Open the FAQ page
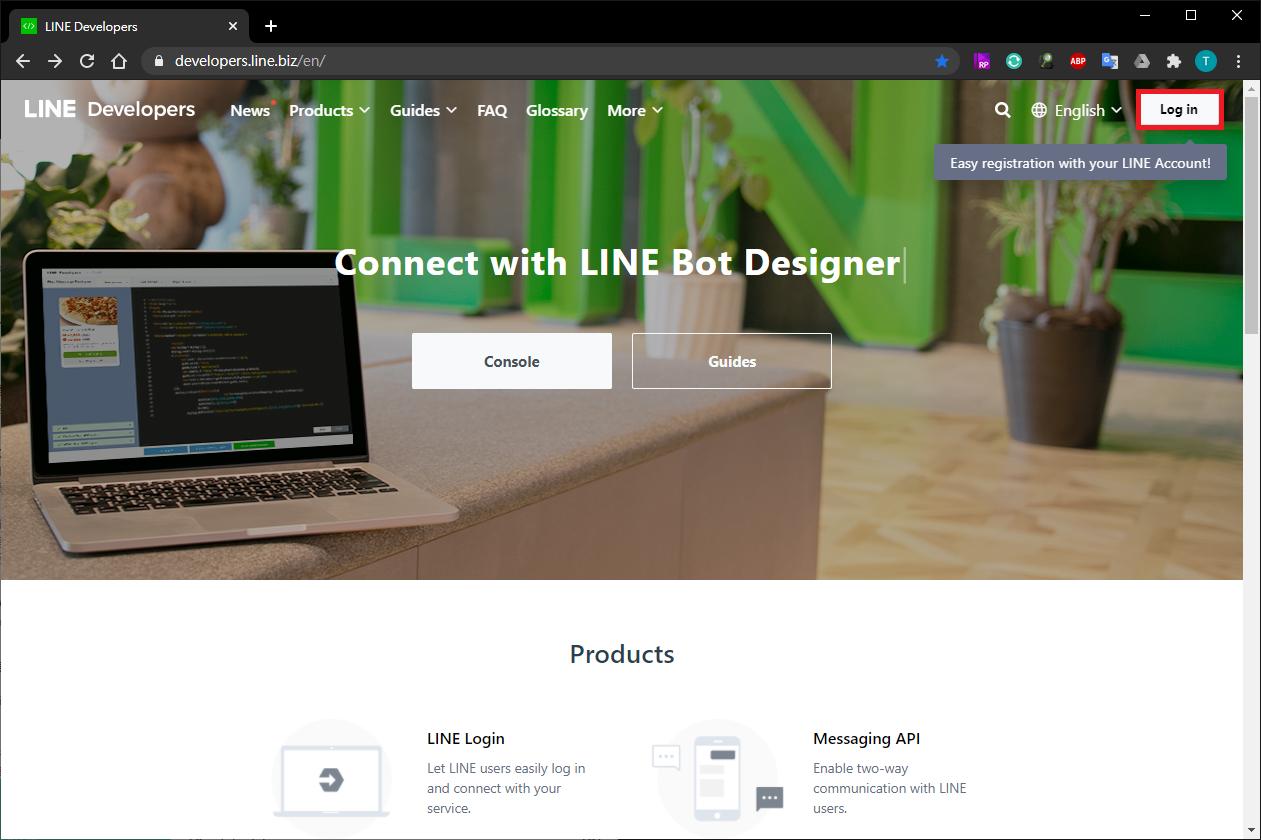This screenshot has width=1261, height=840. [492, 111]
